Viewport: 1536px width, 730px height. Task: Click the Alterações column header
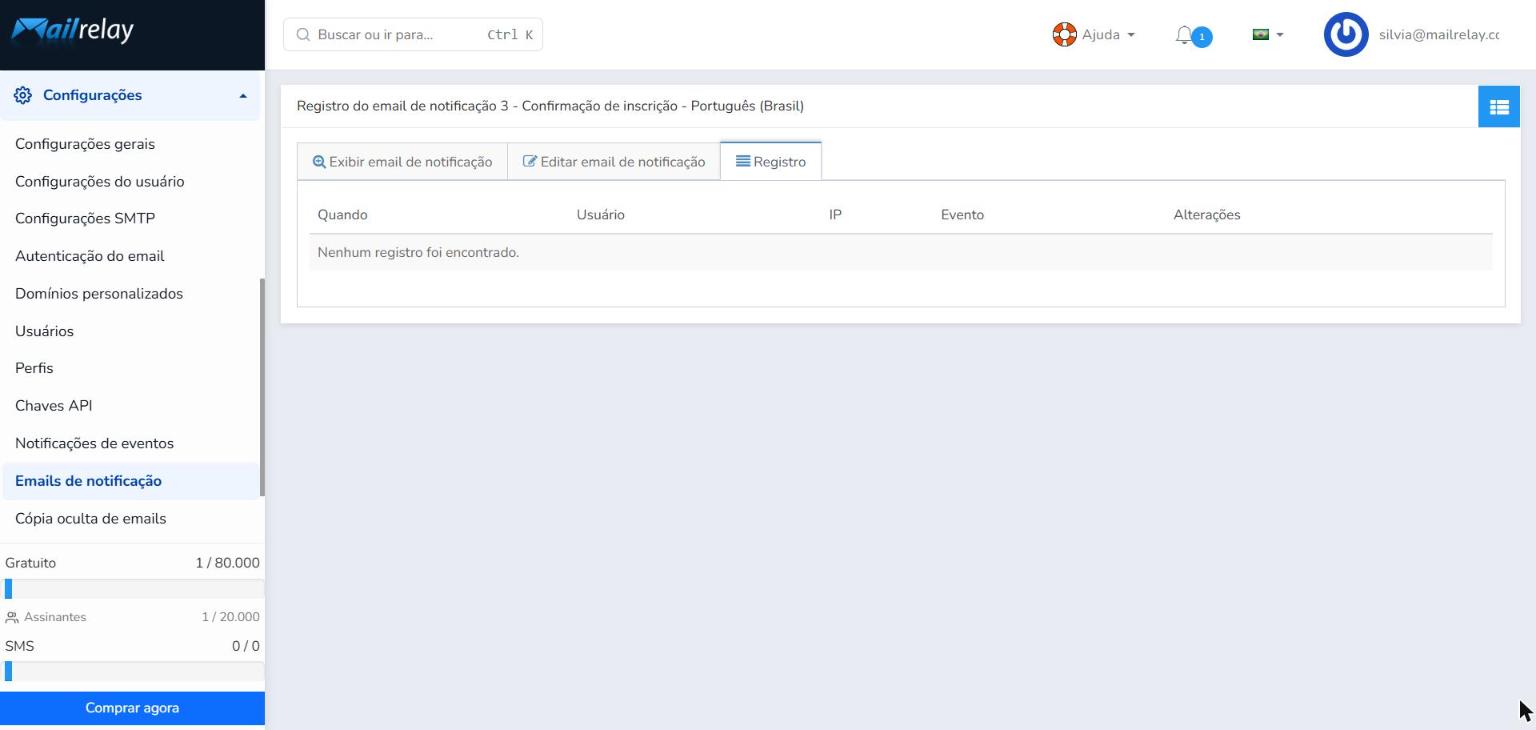1207,215
